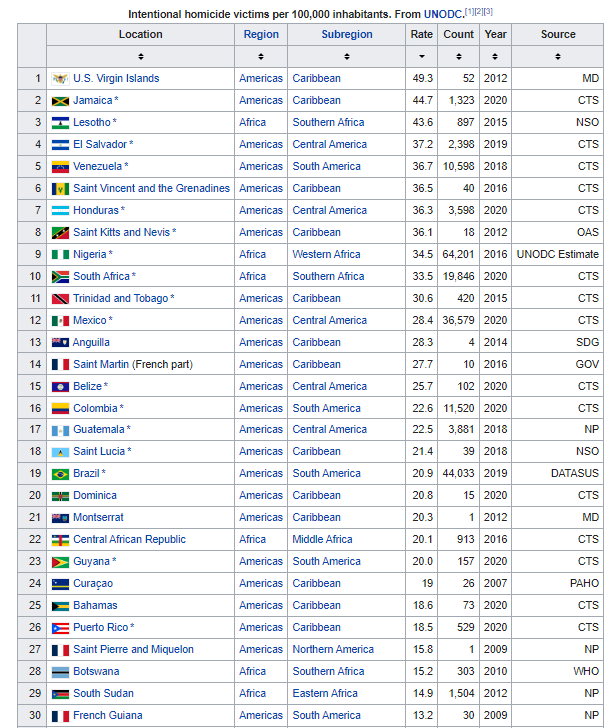Image resolution: width=608 pixels, height=728 pixels.
Task: Click the Jamaica flag icon
Action: [x=60, y=101]
